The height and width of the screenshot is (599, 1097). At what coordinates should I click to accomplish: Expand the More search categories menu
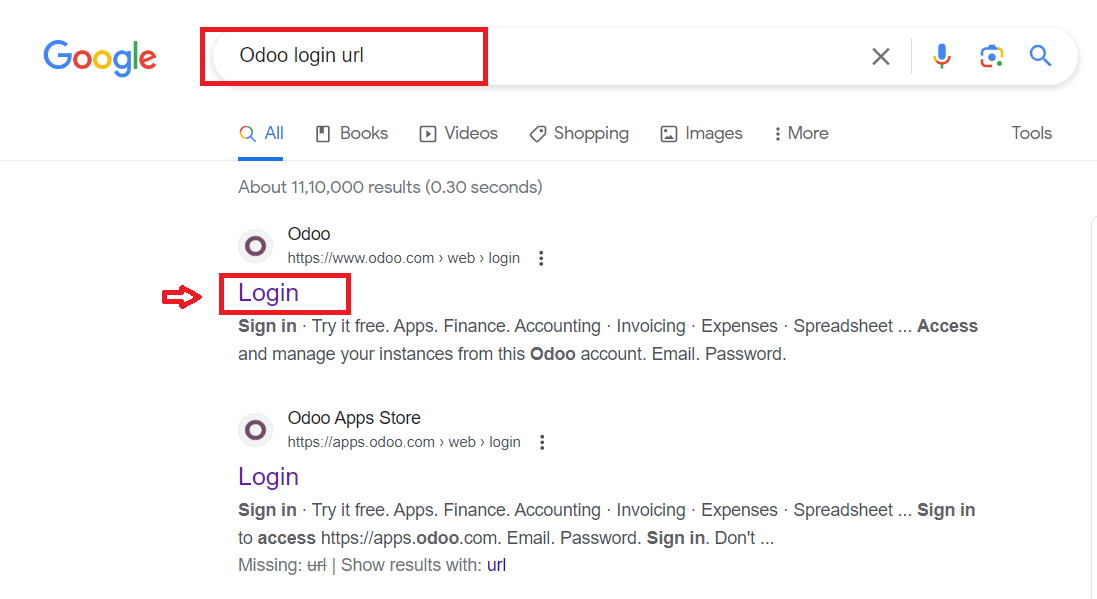coord(800,133)
